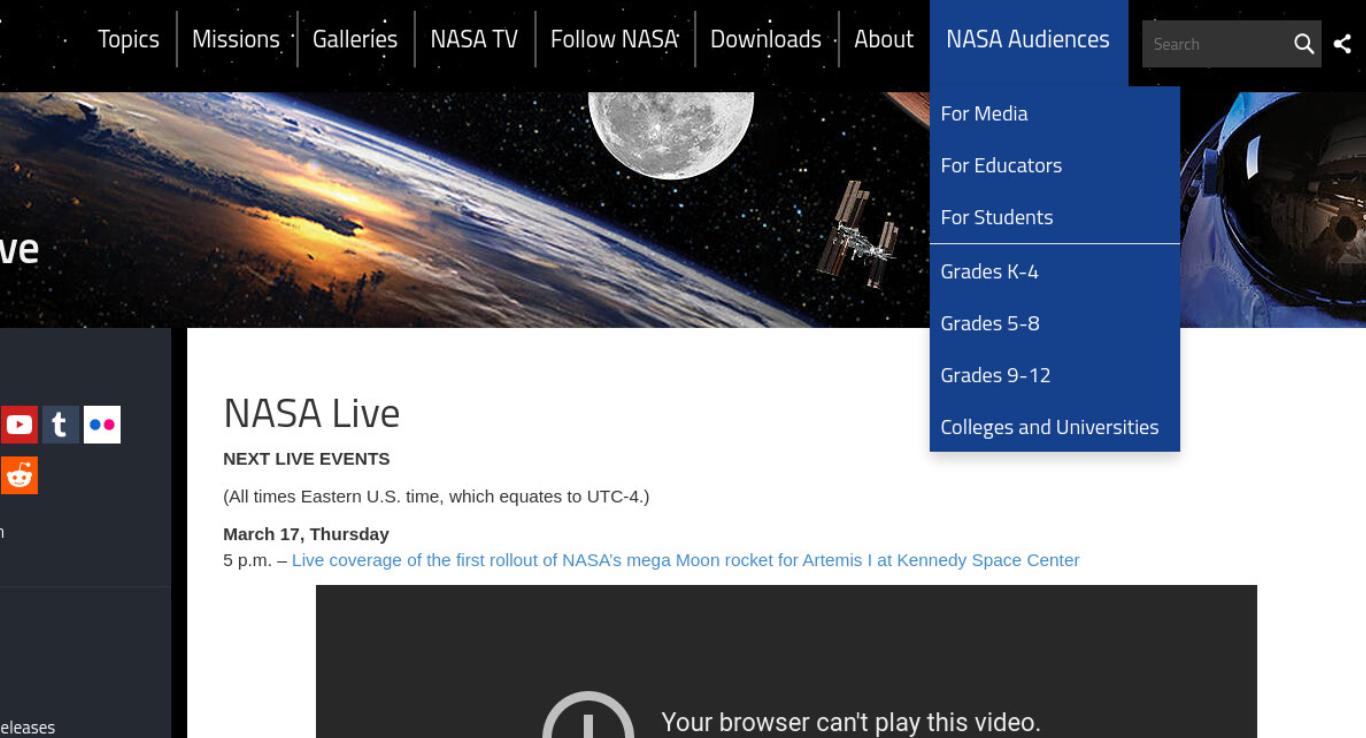Select For Media in dropdown
This screenshot has width=1366, height=738.
(1055, 113)
